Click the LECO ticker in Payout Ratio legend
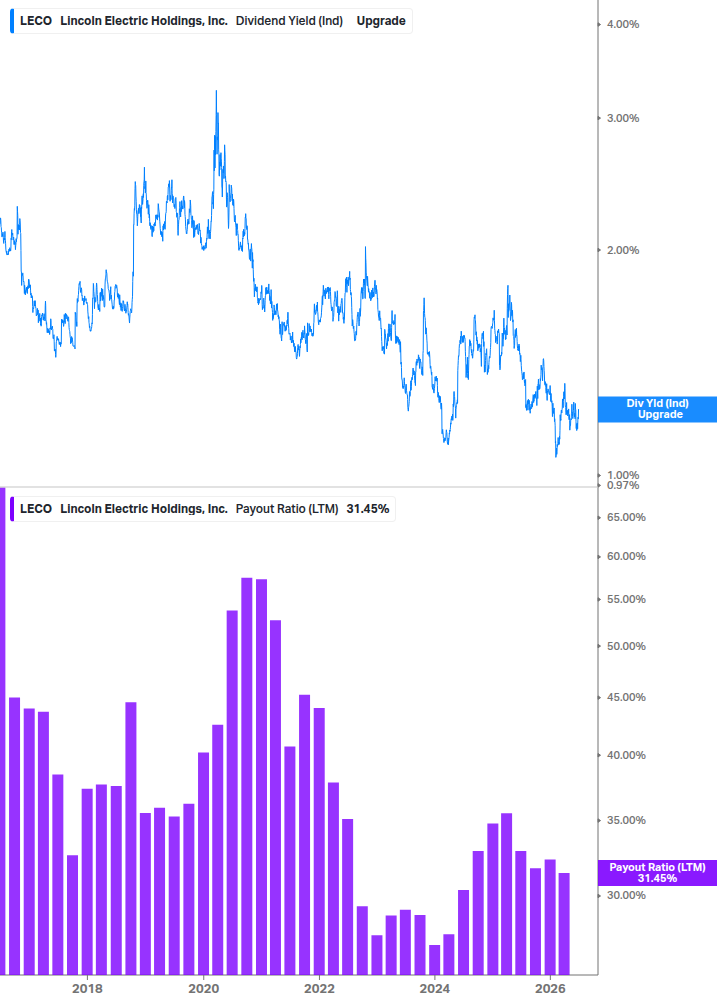This screenshot has width=717, height=1005. pos(36,509)
